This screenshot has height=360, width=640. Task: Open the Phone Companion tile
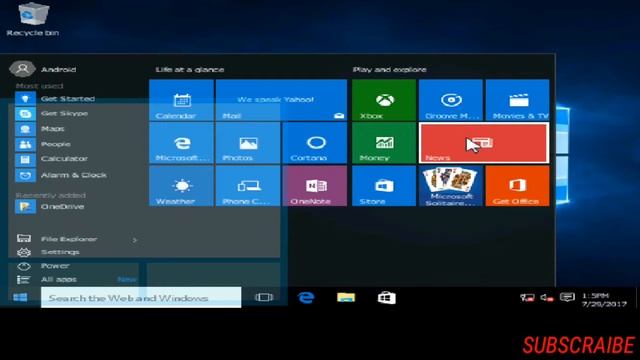(248, 186)
